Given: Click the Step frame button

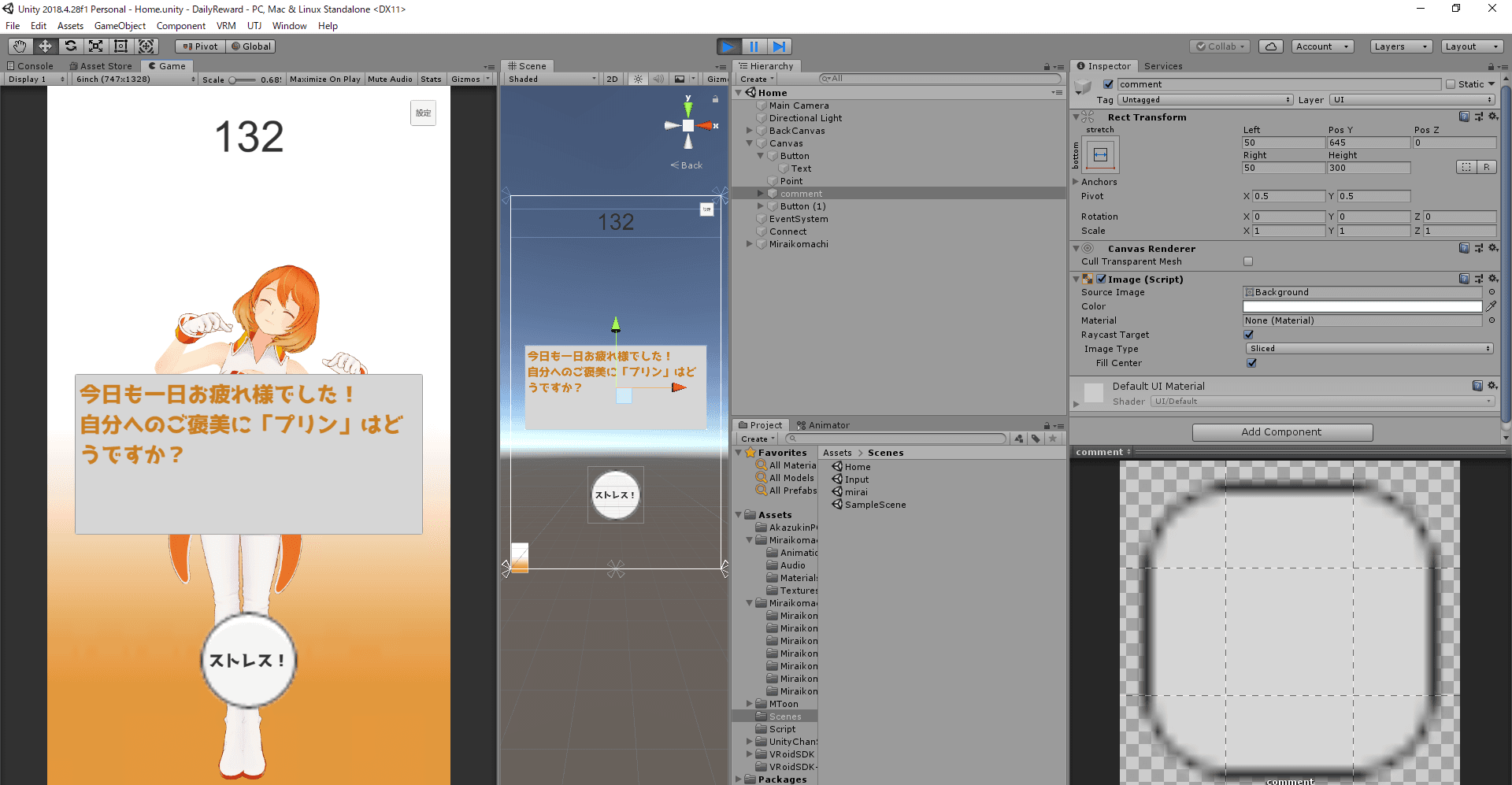Looking at the screenshot, I should pyautogui.click(x=779, y=46).
